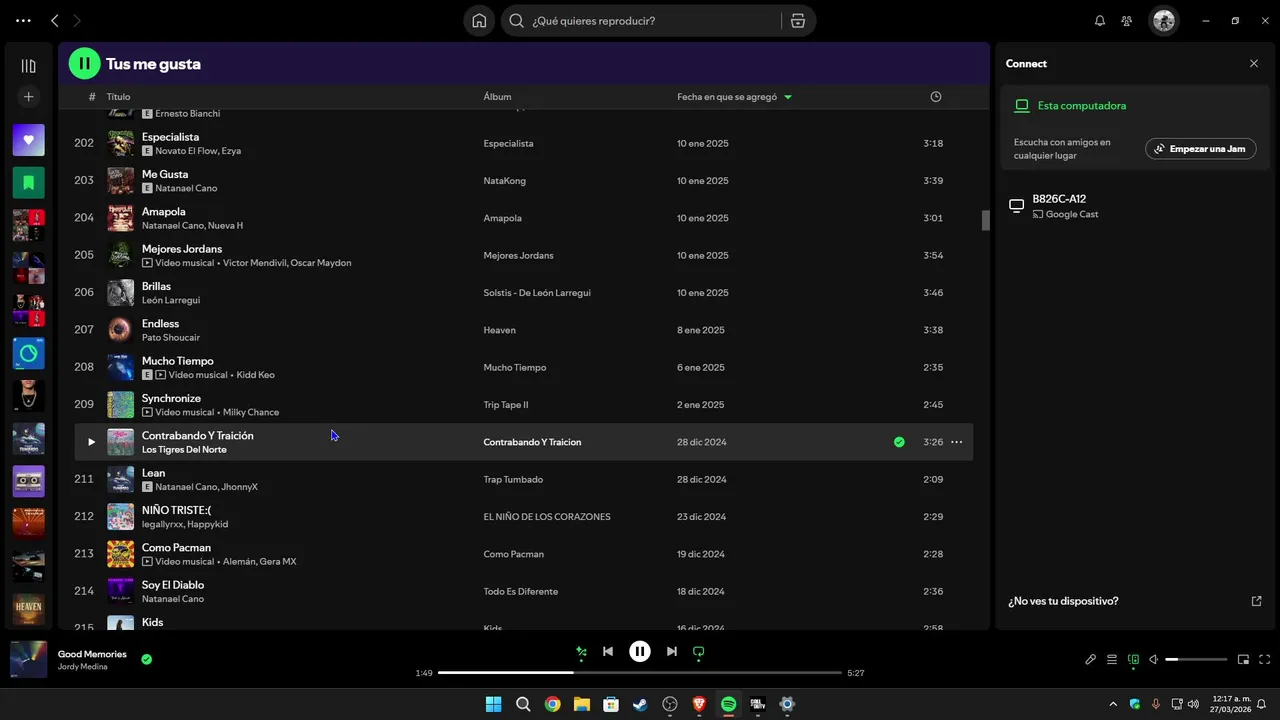Click the '¿Qué quieres reproducir?' search field
Image resolution: width=1280 pixels, height=720 pixels.
(x=640, y=20)
